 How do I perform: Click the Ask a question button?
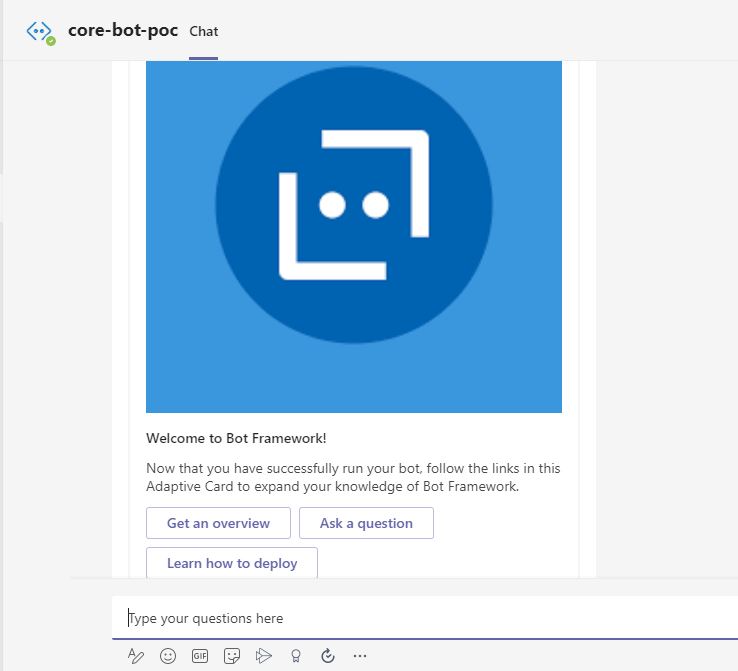366,523
